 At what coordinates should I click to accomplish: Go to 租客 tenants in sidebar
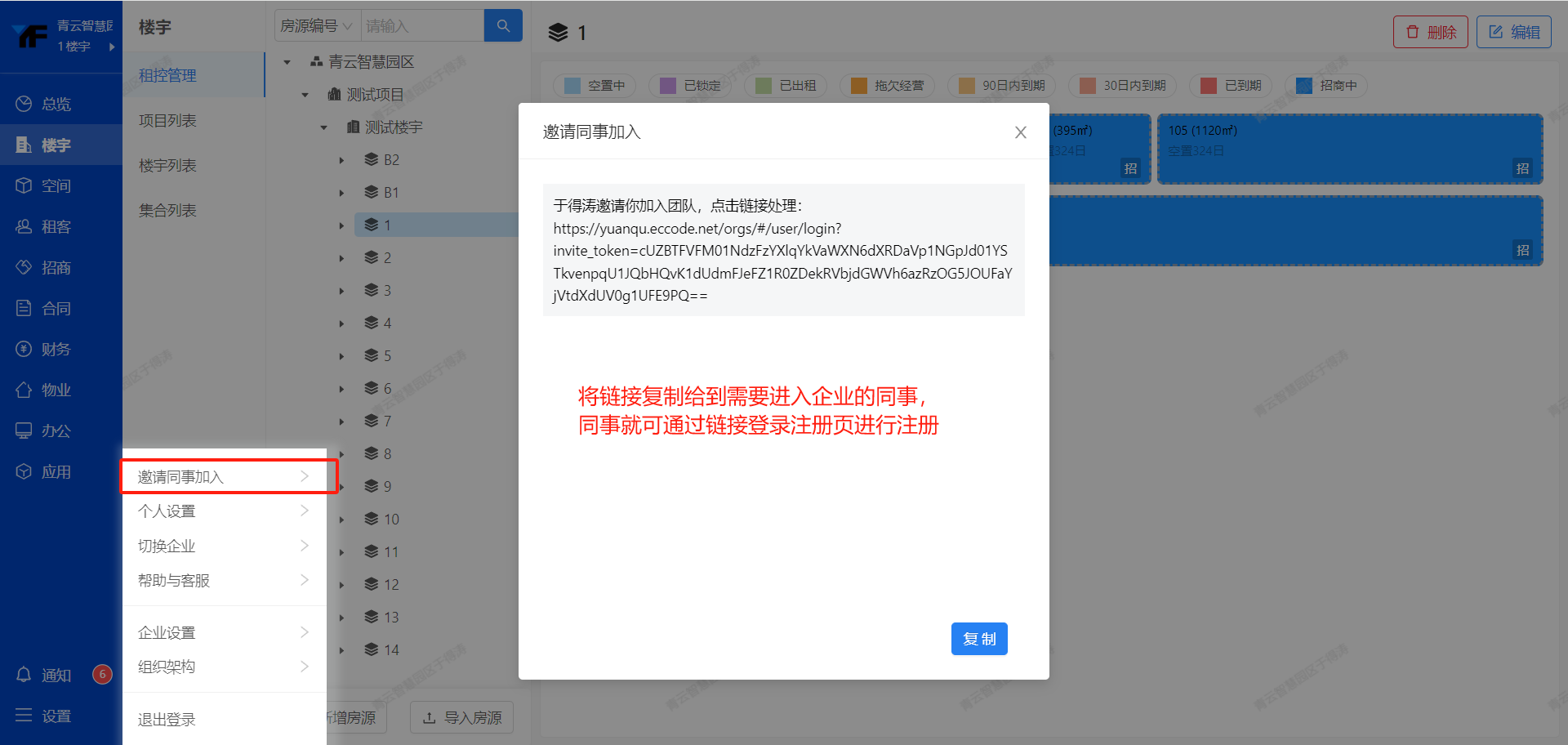43,226
